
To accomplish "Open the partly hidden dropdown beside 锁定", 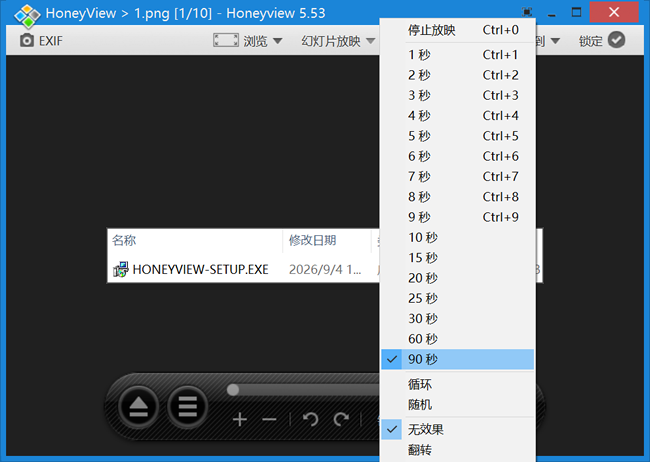I will coord(548,41).
